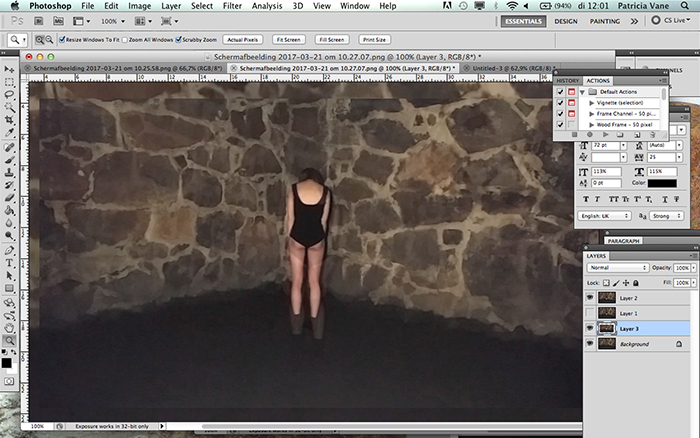
Task: Open layer blend mode Normal dropdown
Action: (x=617, y=267)
